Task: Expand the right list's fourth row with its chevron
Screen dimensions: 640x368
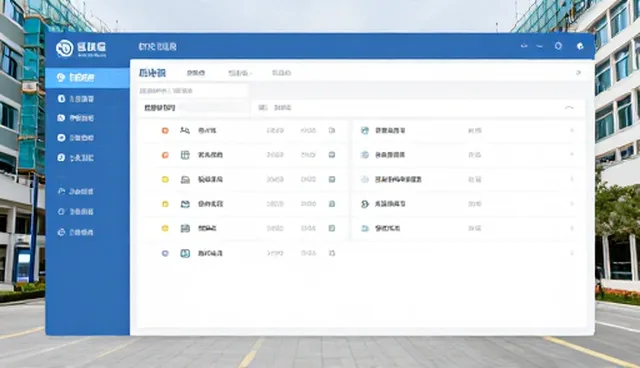Action: tap(572, 204)
